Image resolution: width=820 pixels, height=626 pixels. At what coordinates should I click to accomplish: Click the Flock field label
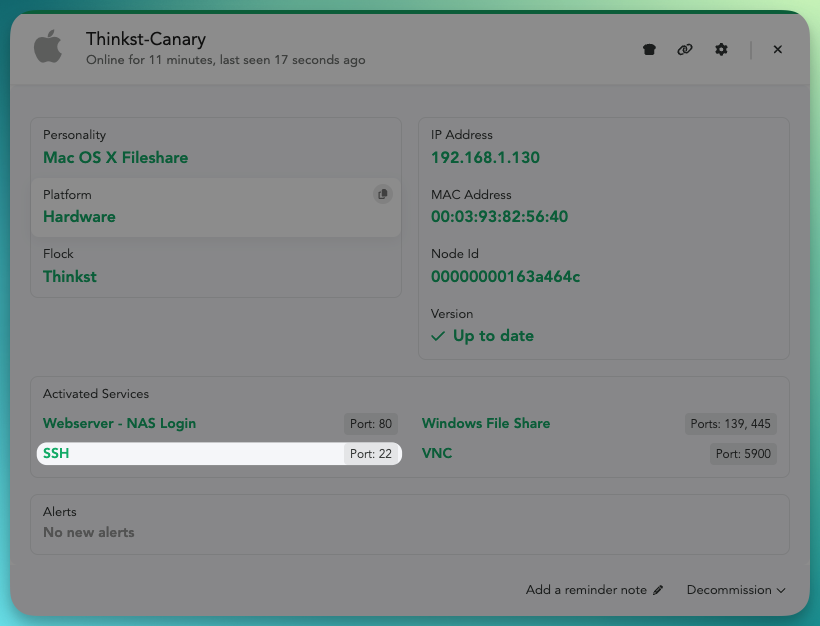[58, 254]
